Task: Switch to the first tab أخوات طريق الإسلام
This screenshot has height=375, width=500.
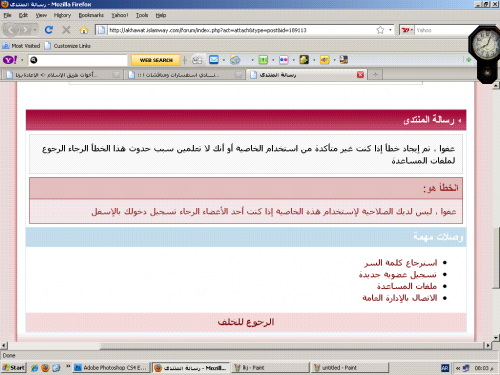Action: pos(62,75)
